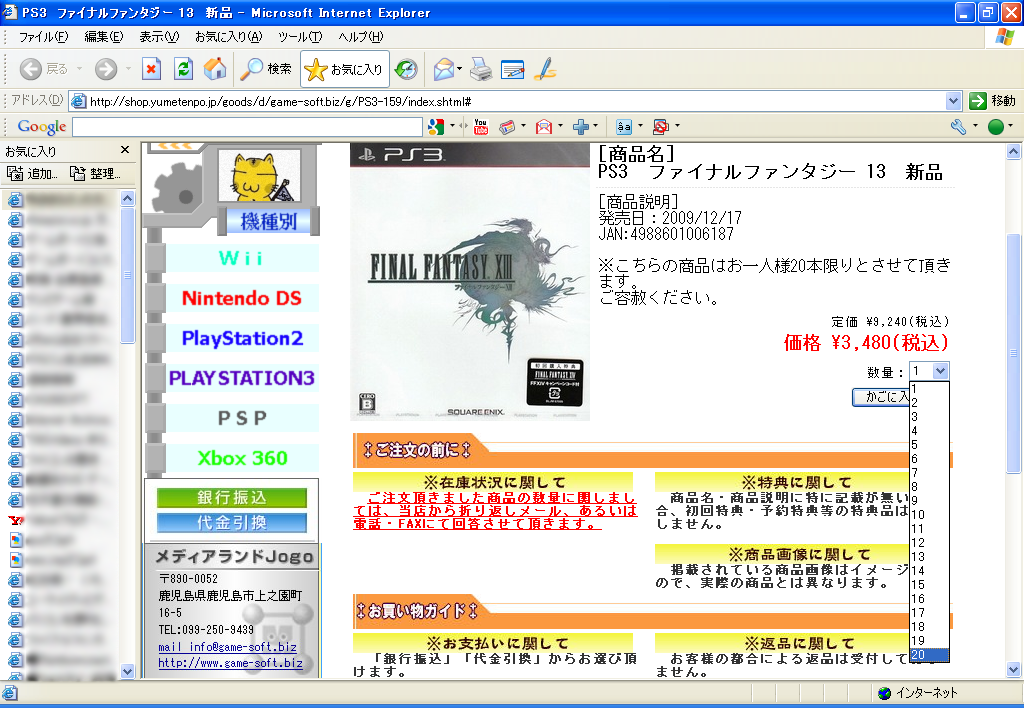Click the Mail envelope toolbar icon
Screen dimensions: 1024x708
[444, 69]
